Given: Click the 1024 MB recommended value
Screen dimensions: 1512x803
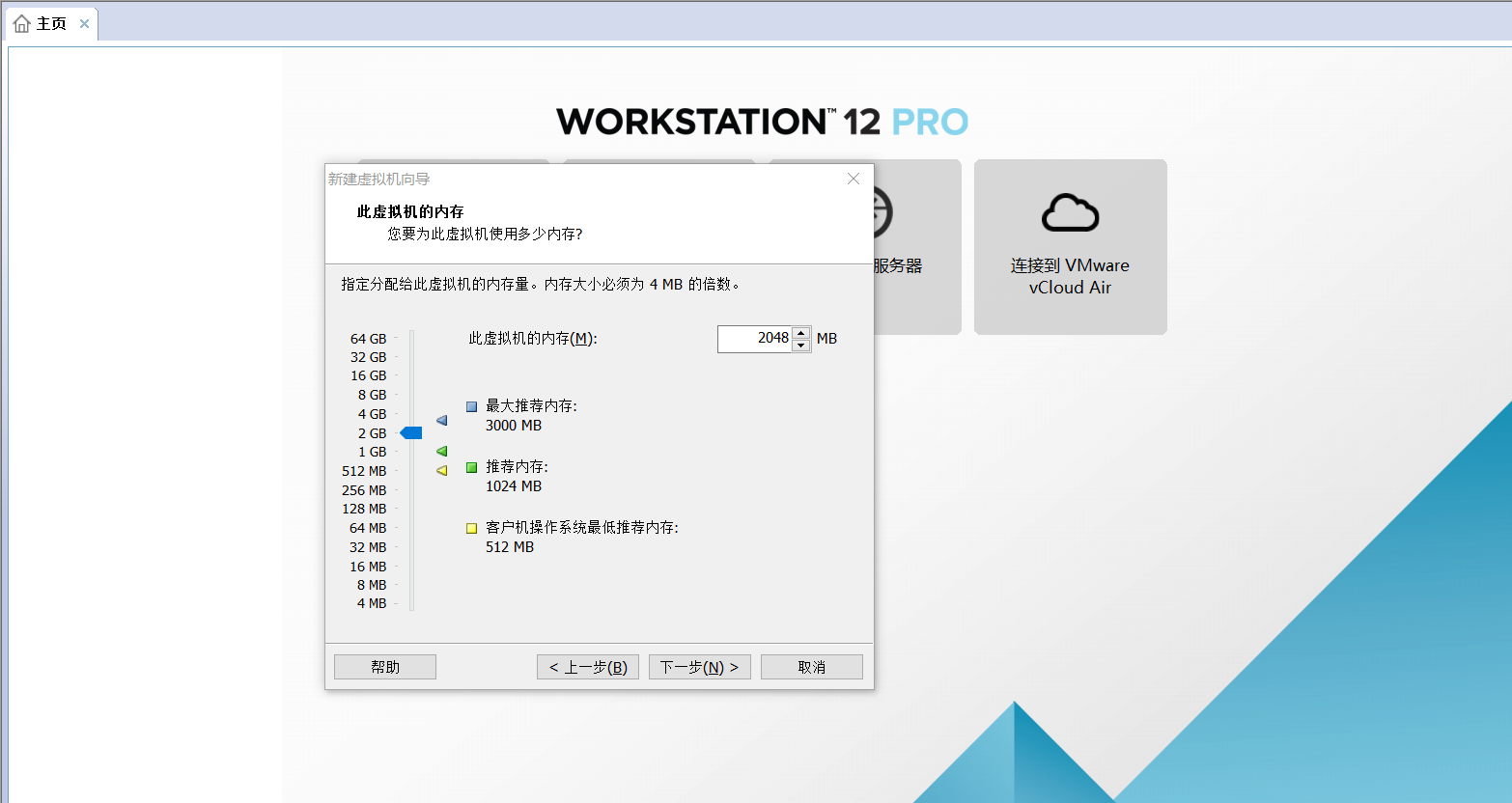Looking at the screenshot, I should [514, 486].
